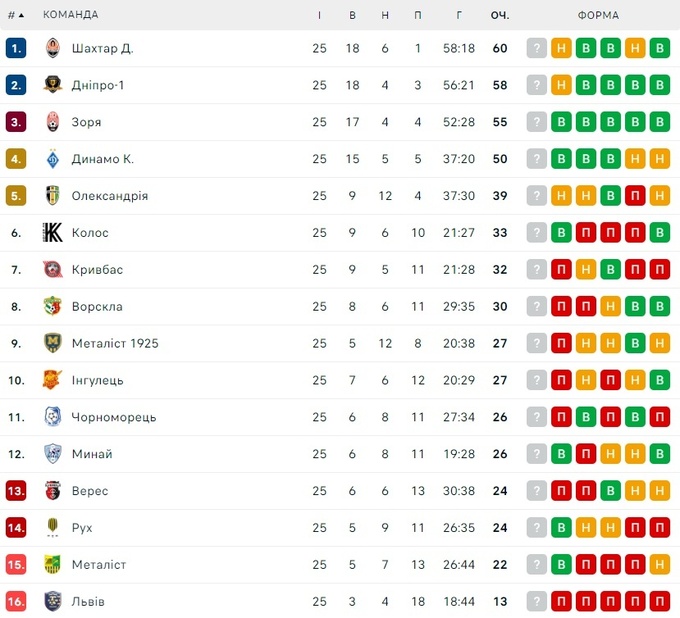Click Шахтар Д. gray question mark form badge

(537, 48)
